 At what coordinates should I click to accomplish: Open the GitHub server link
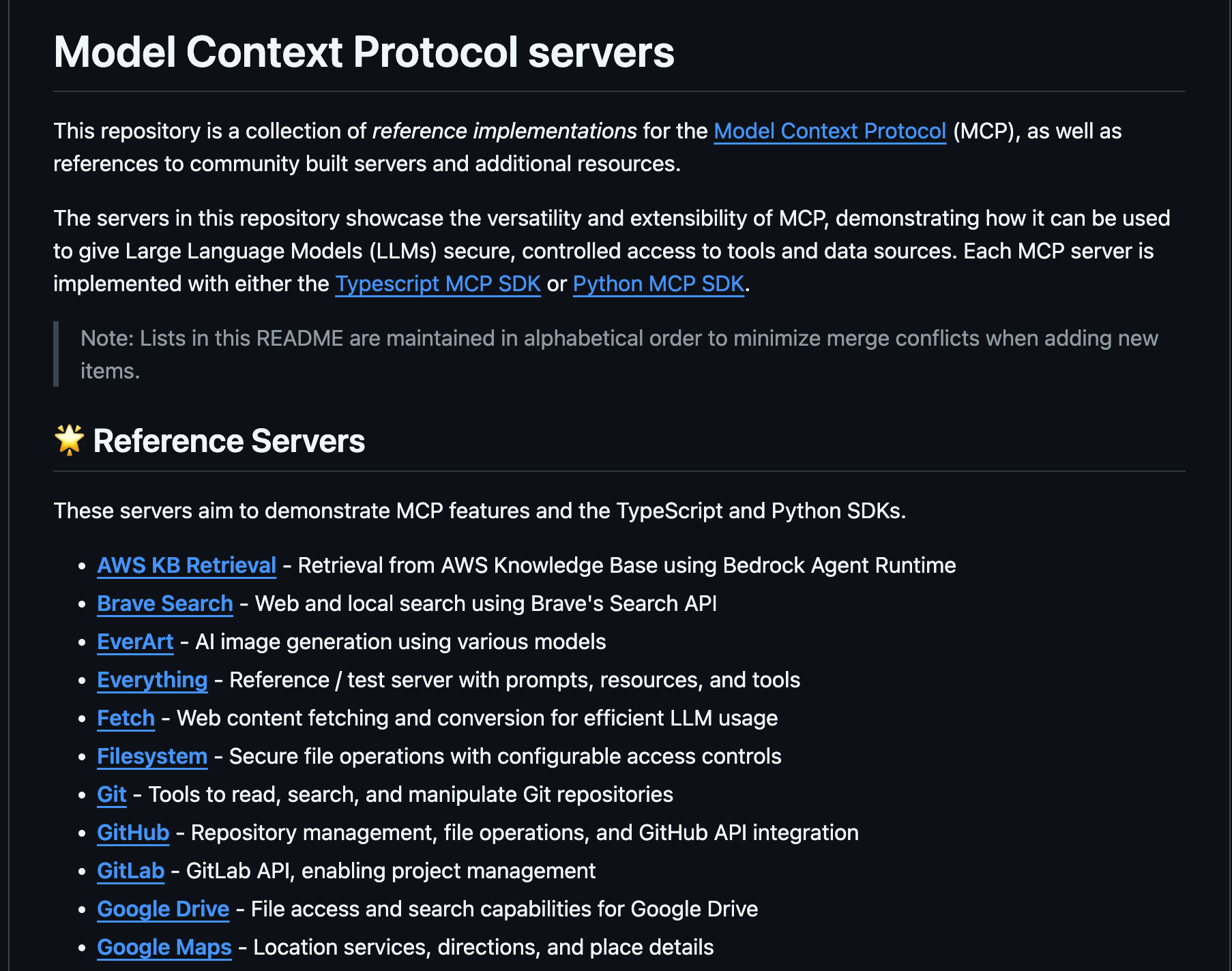pos(133,833)
